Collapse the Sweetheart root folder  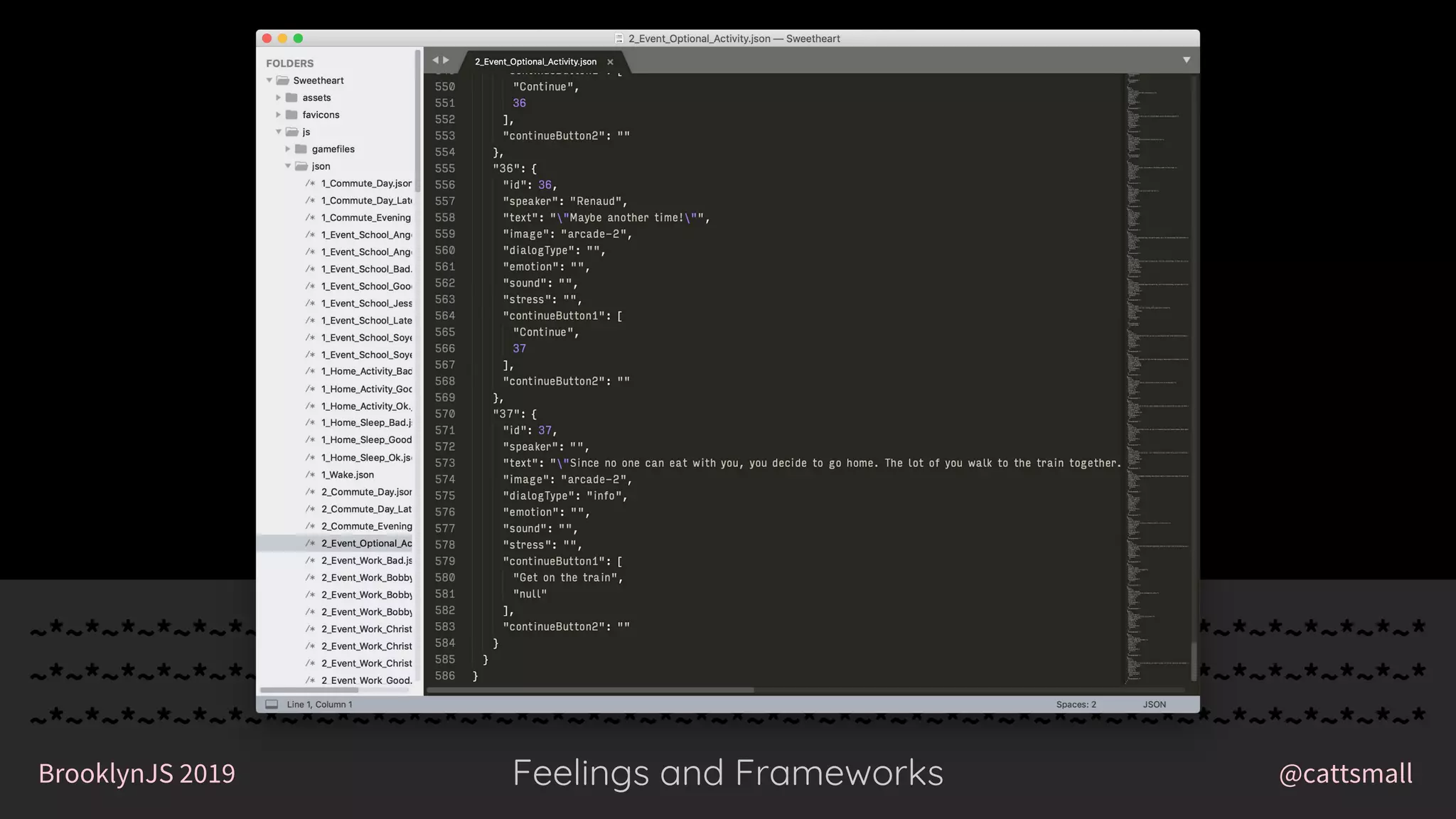click(x=269, y=80)
